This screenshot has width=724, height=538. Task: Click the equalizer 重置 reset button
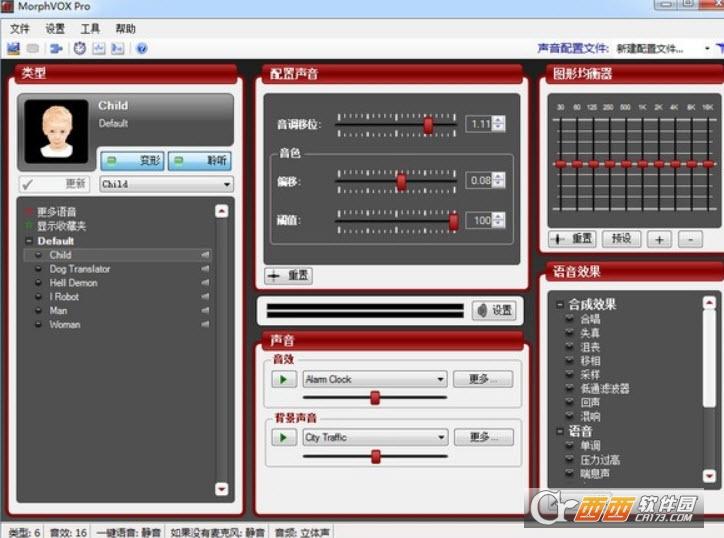tap(573, 239)
